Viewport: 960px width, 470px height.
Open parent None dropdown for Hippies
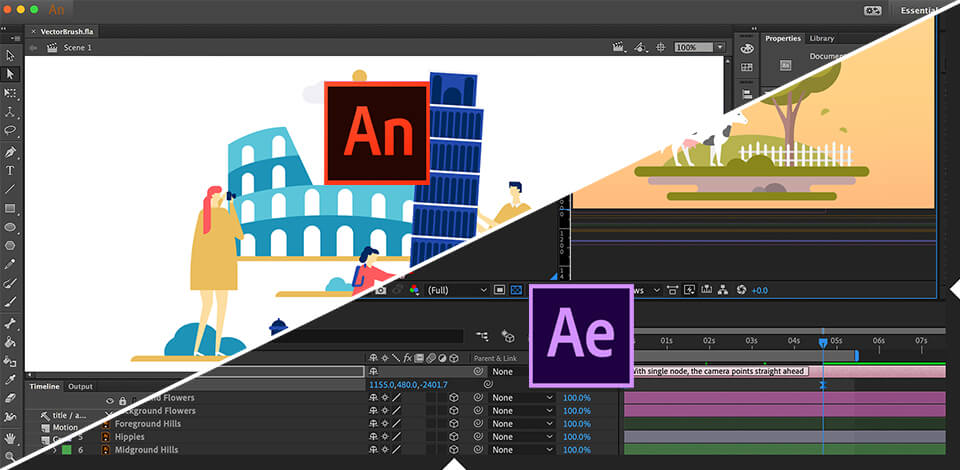[x=522, y=437]
